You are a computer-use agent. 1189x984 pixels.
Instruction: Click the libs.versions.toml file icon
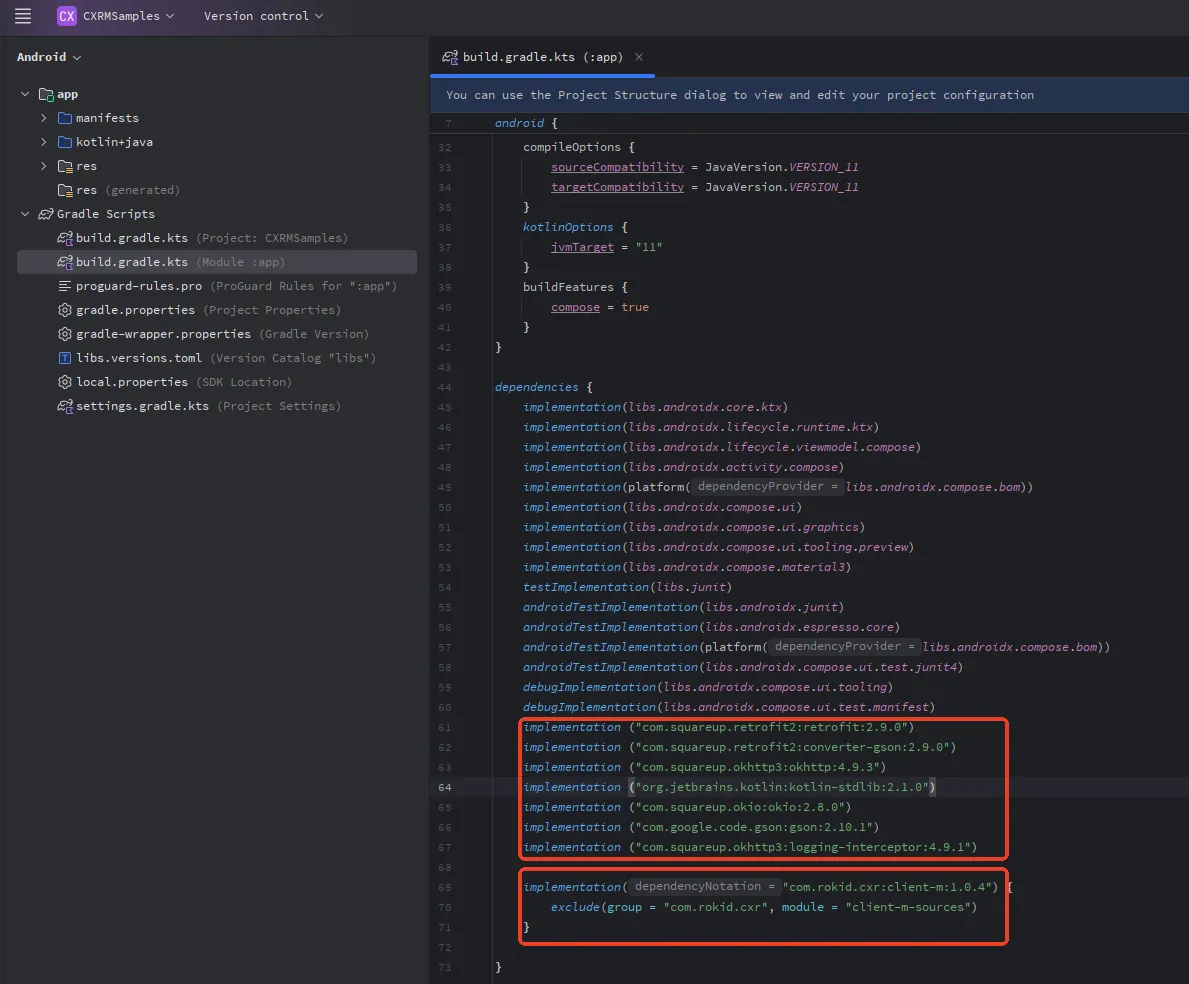(65, 358)
